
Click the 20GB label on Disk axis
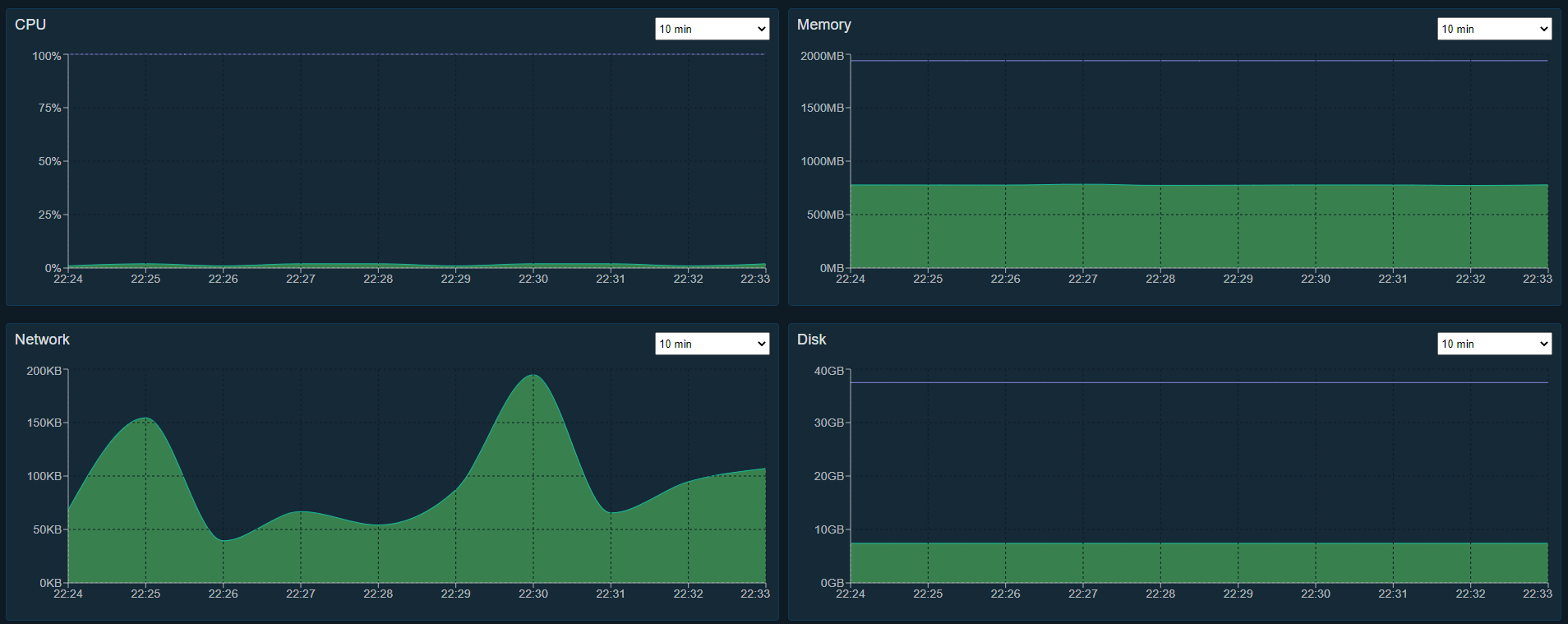click(828, 476)
